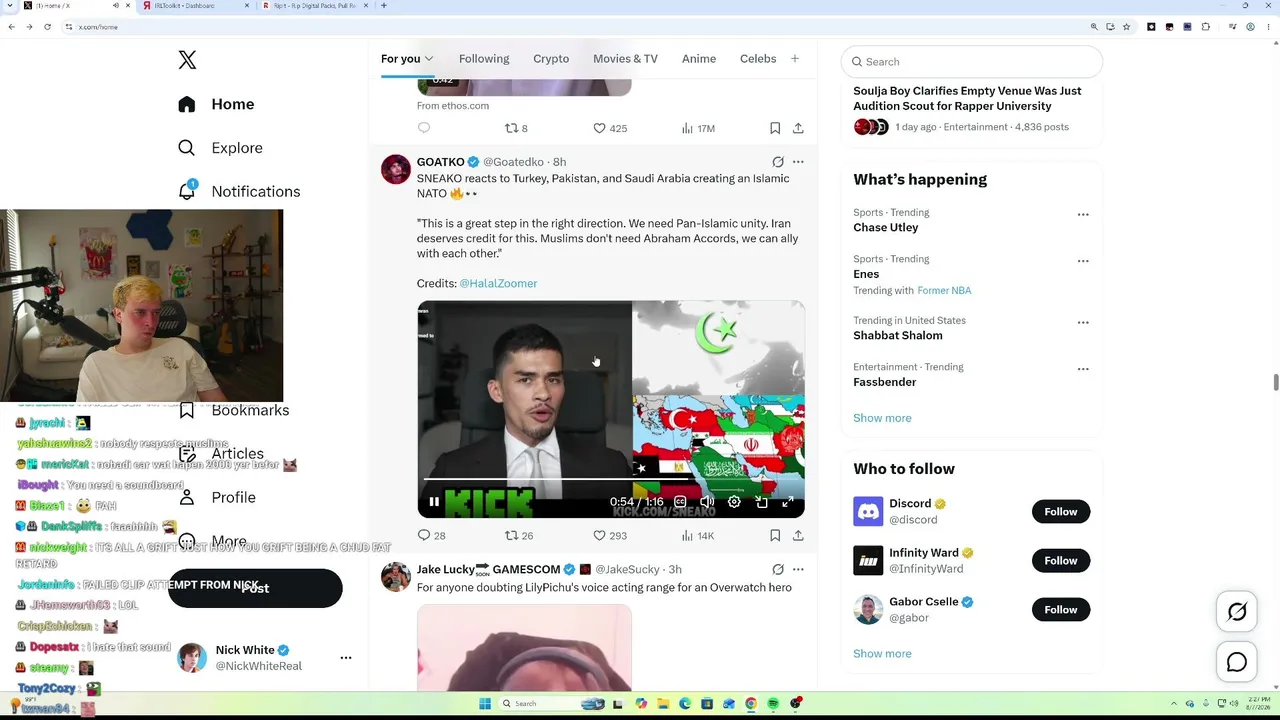Switch to the Anime tab
This screenshot has height=720, width=1280.
click(x=699, y=59)
